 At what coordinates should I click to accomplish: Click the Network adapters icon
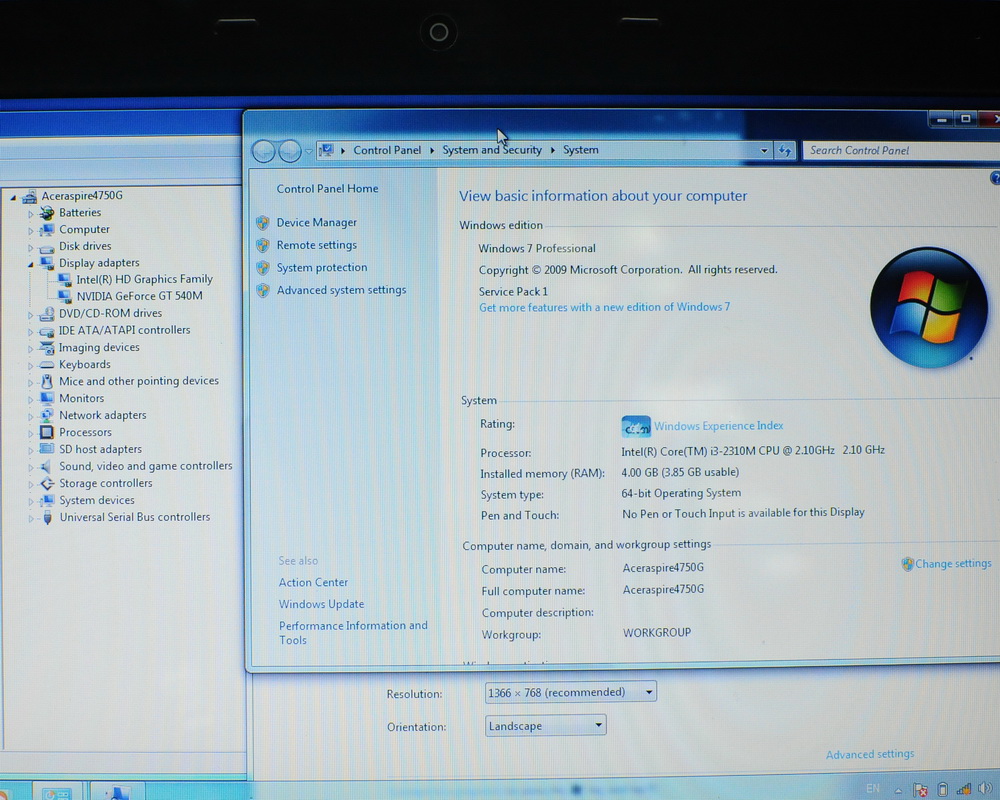[x=47, y=415]
